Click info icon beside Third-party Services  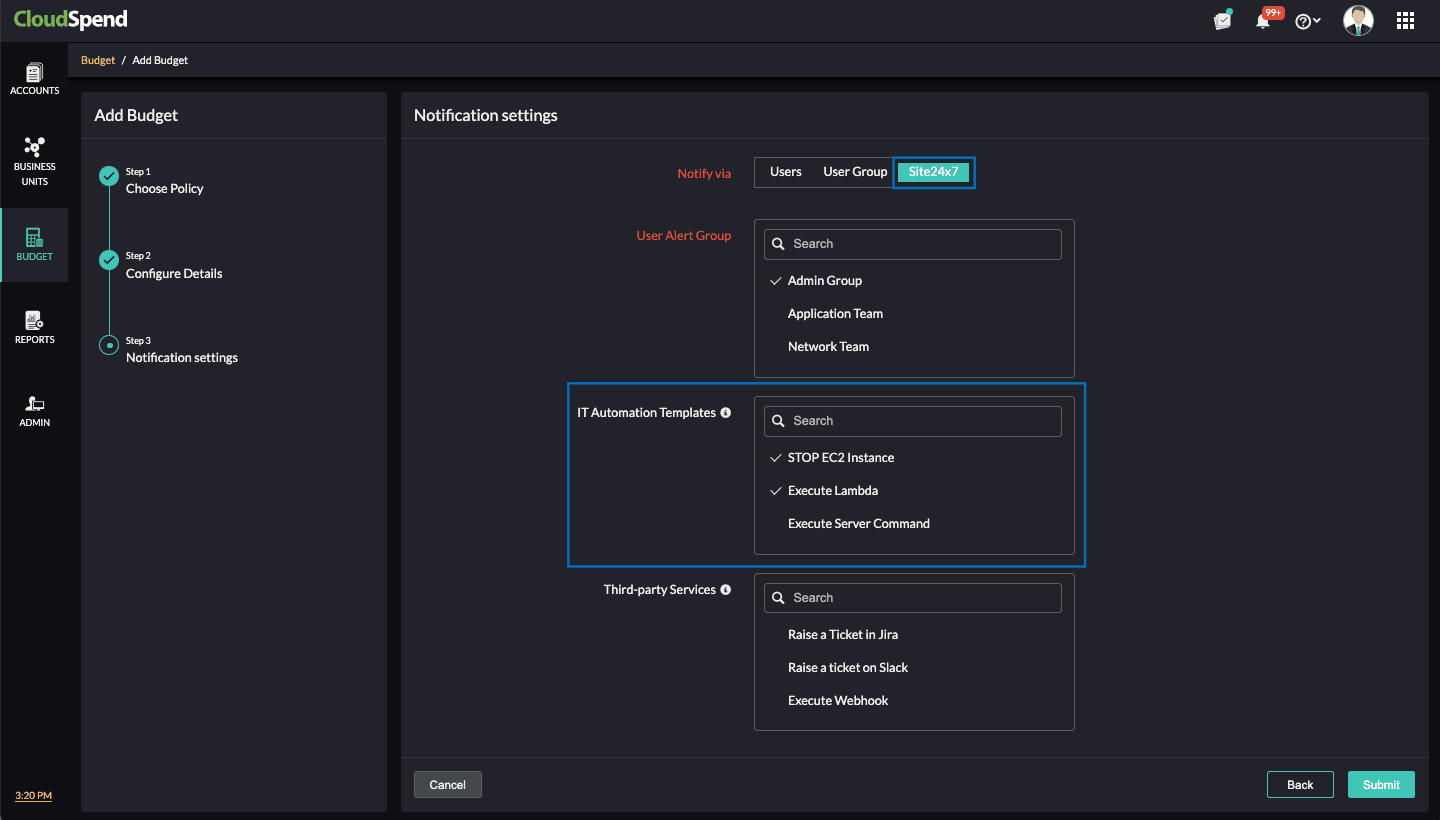click(x=726, y=590)
